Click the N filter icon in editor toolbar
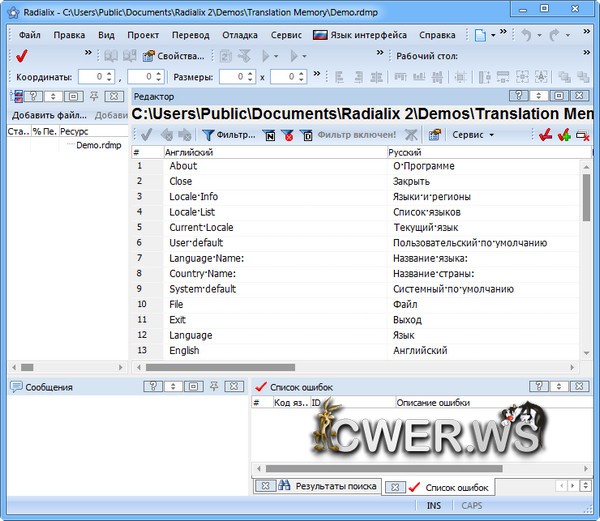Screen dimensions: 600x521 tap(270, 135)
